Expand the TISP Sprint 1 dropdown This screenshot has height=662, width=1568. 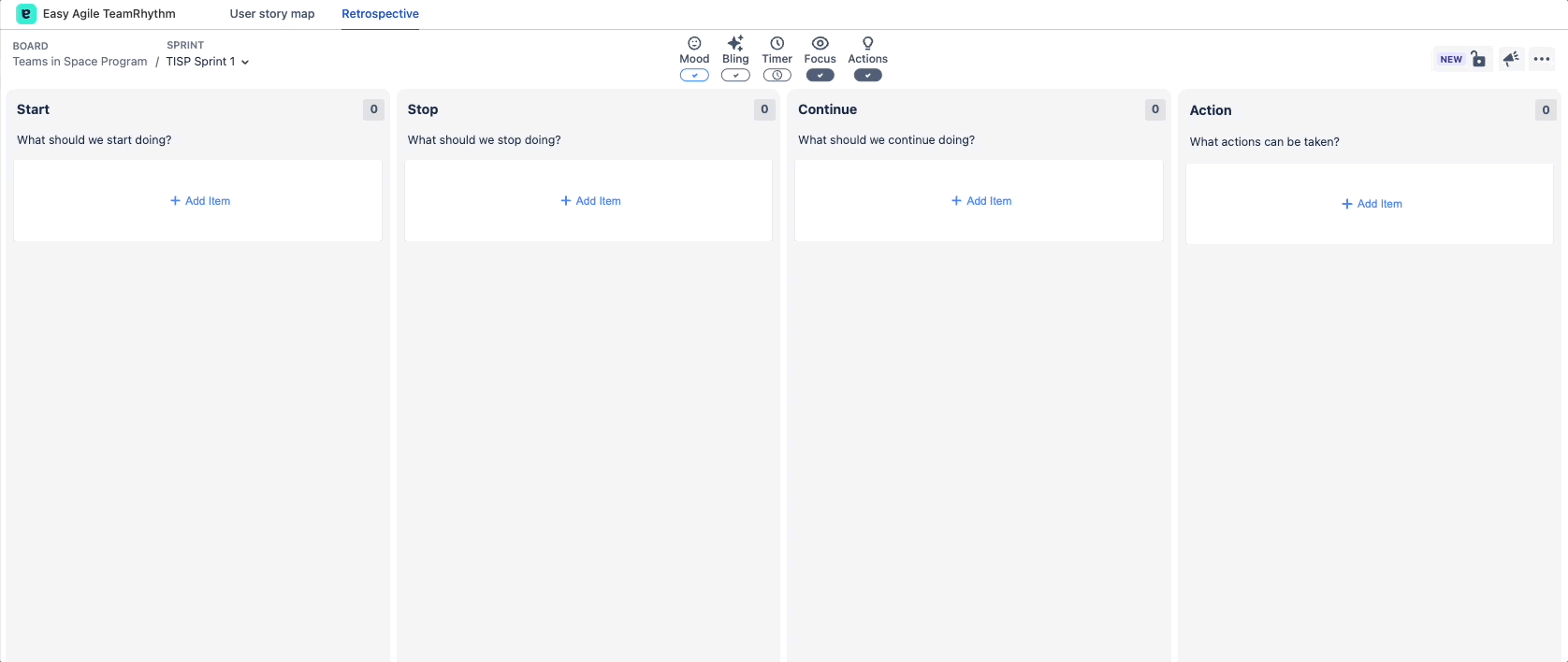point(208,62)
